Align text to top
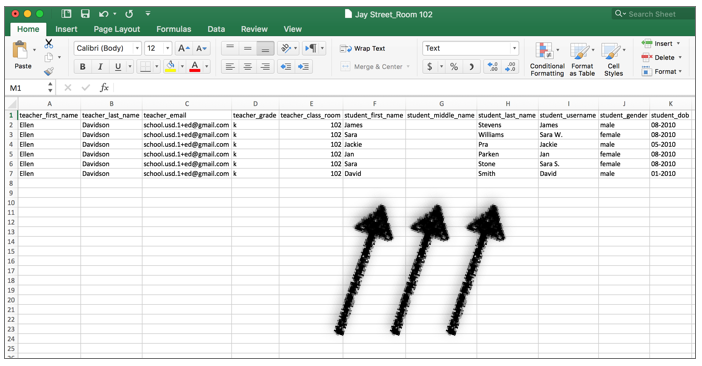702x366 pixels. coord(230,48)
